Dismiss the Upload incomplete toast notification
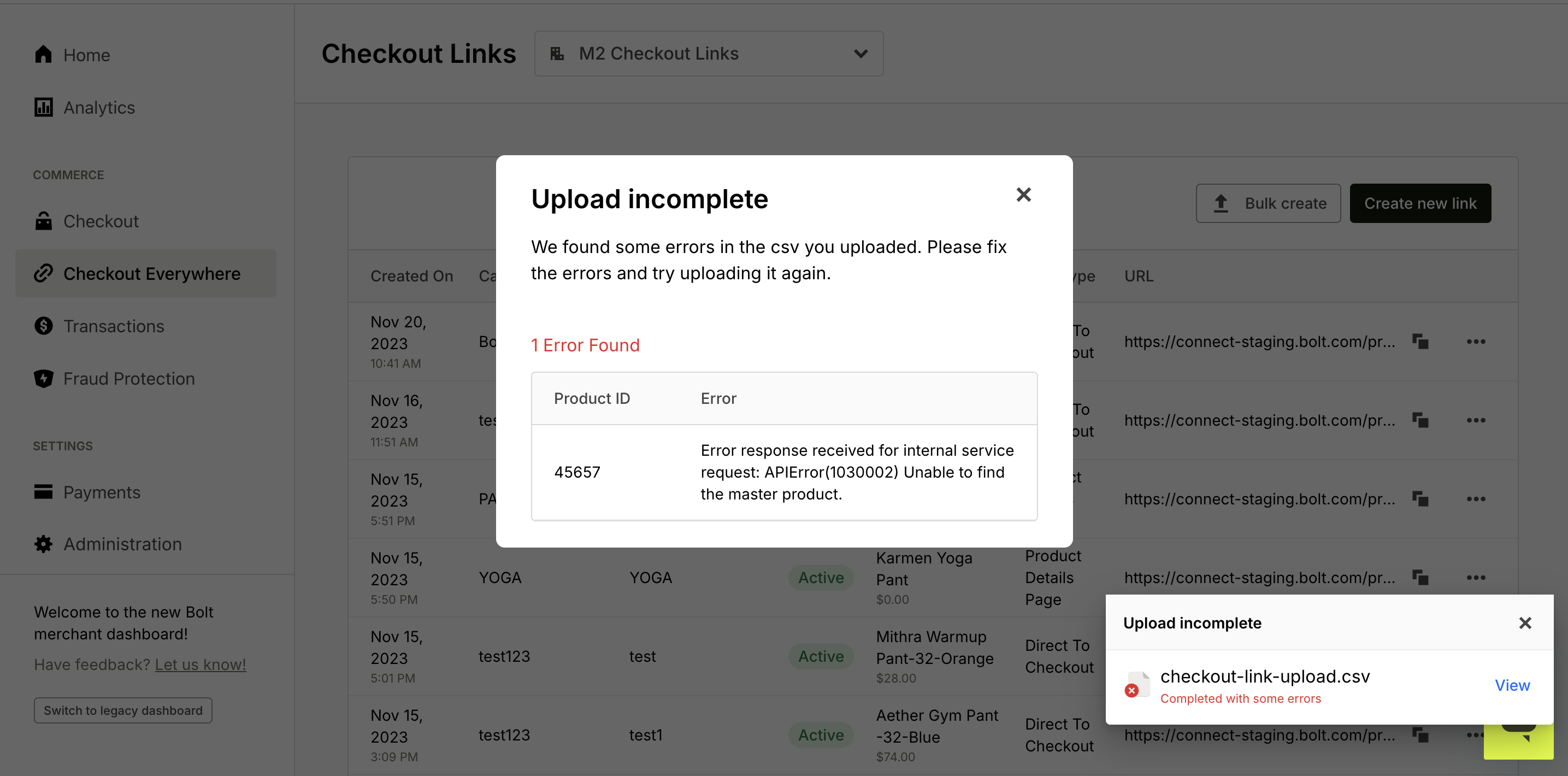 coord(1525,623)
